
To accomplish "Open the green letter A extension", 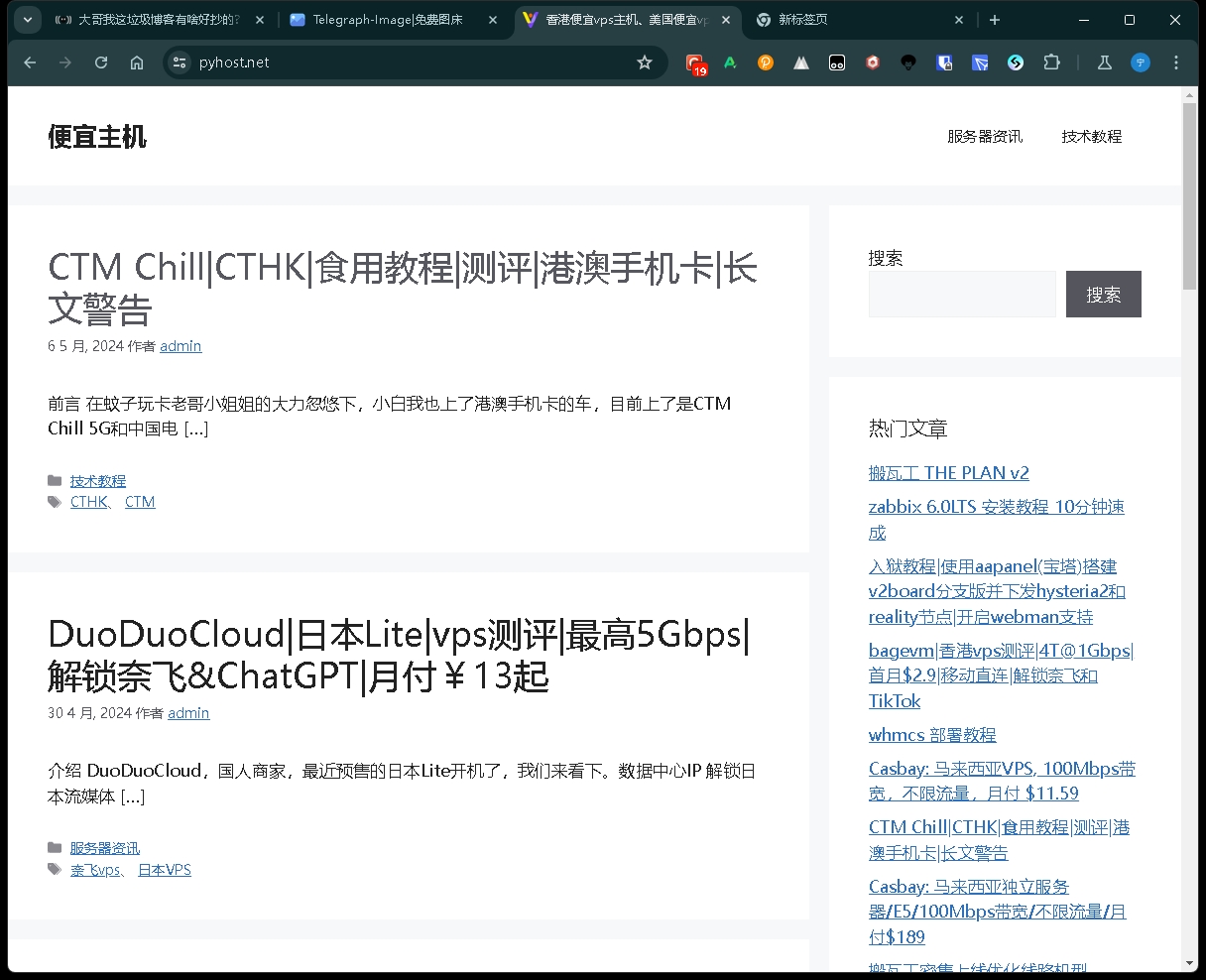I will 730,62.
